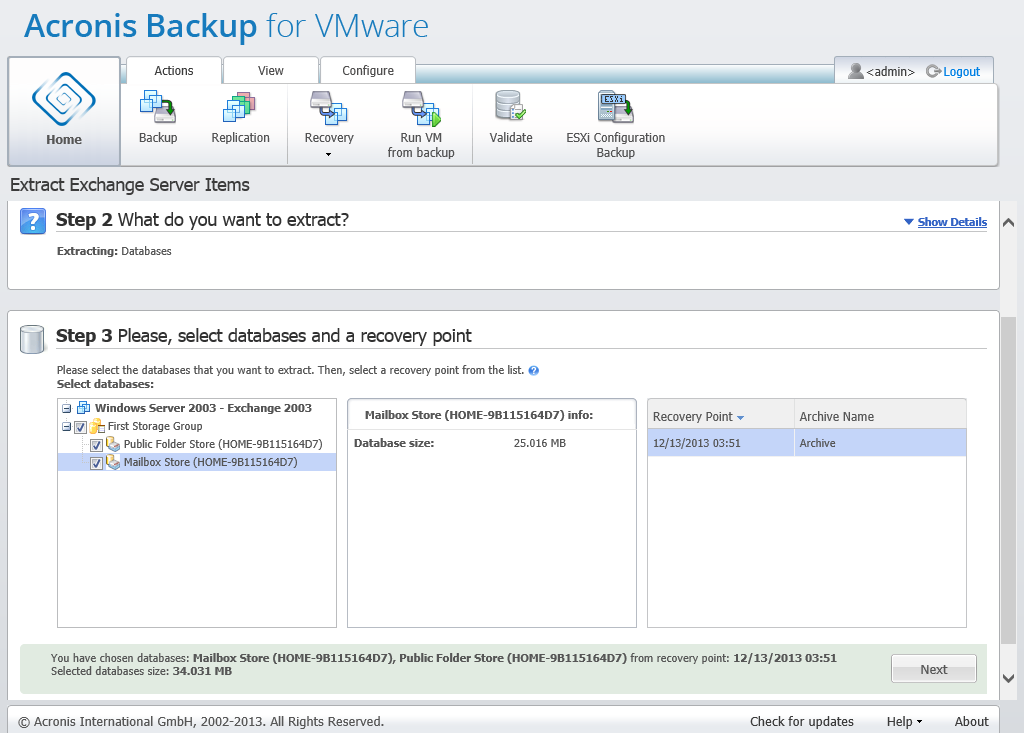
Task: Click the Show Details link
Action: click(x=952, y=222)
